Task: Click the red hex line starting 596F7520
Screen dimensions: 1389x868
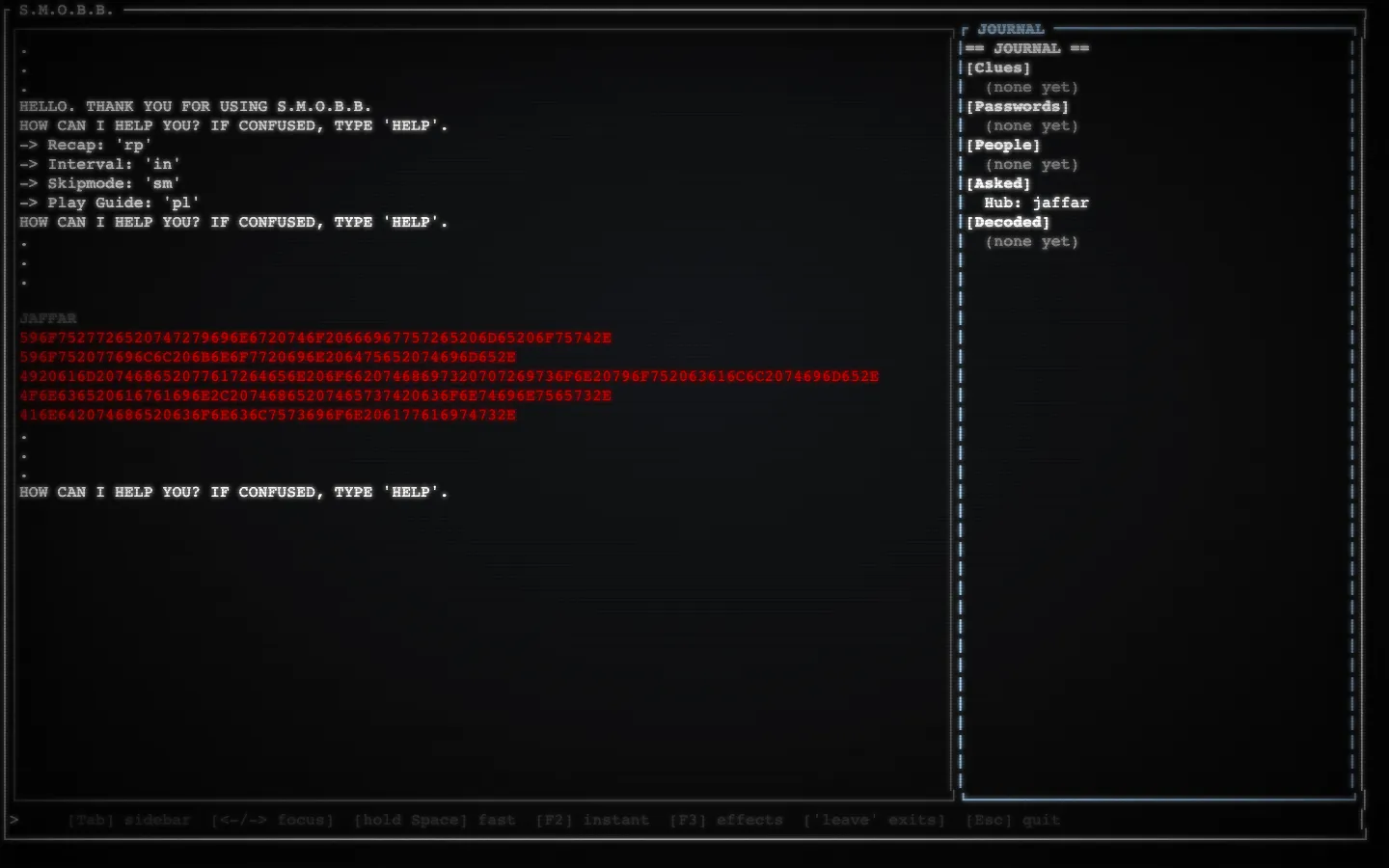Action: click(x=267, y=357)
